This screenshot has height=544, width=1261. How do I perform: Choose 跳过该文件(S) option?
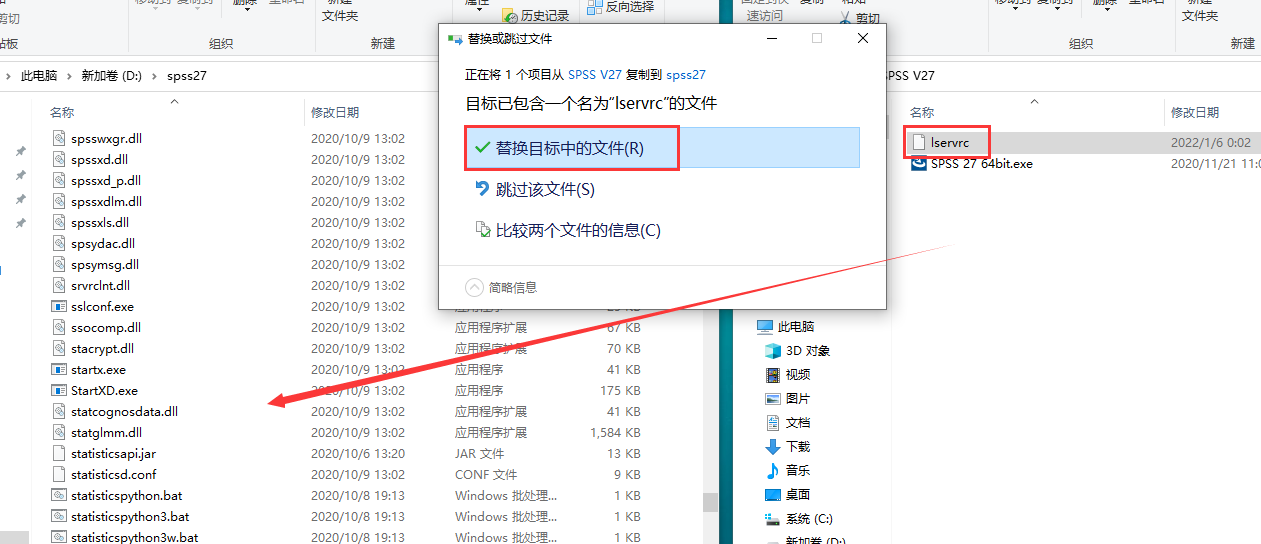tap(545, 190)
